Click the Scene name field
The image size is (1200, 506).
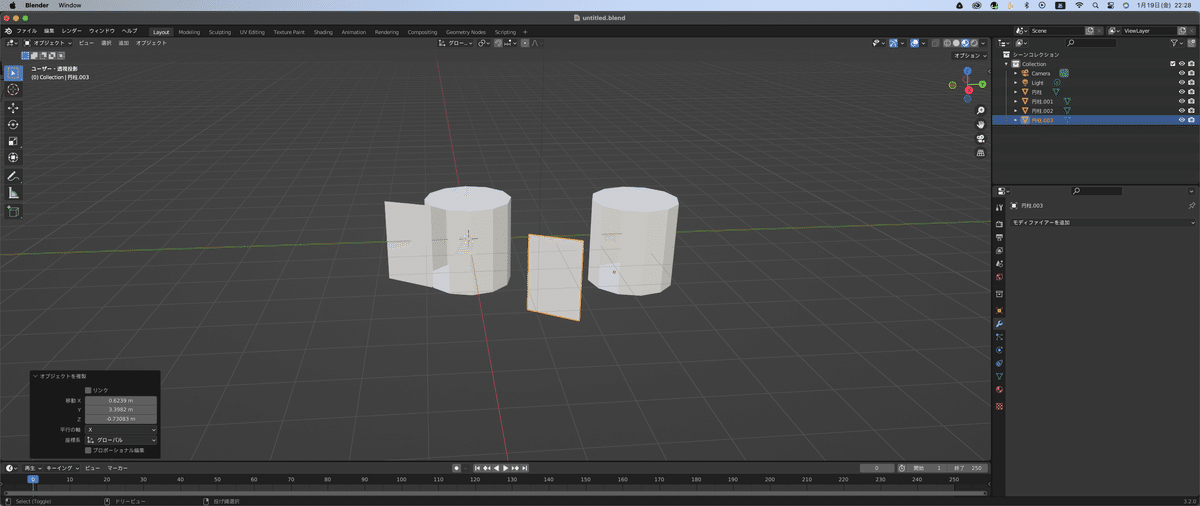[x=1055, y=31]
